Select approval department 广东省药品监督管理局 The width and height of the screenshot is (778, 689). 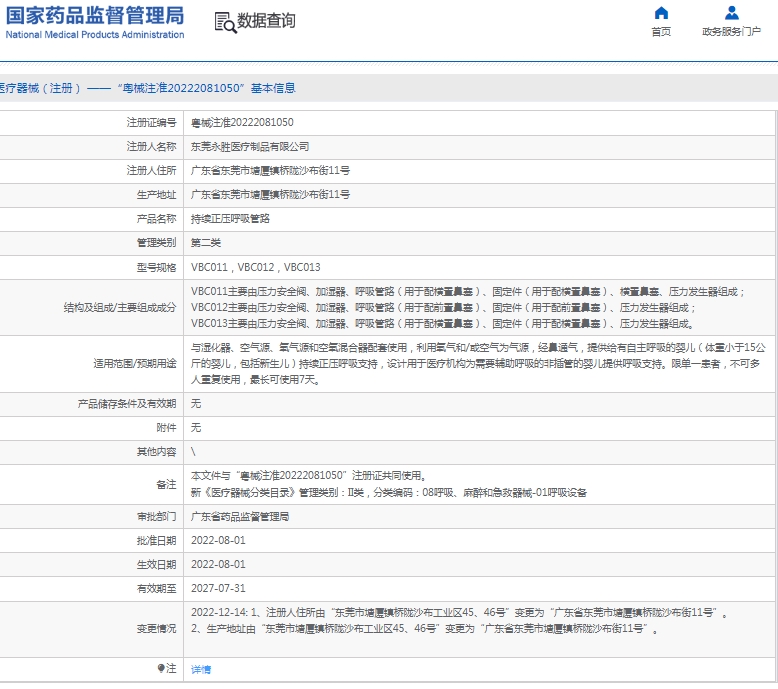coord(240,516)
